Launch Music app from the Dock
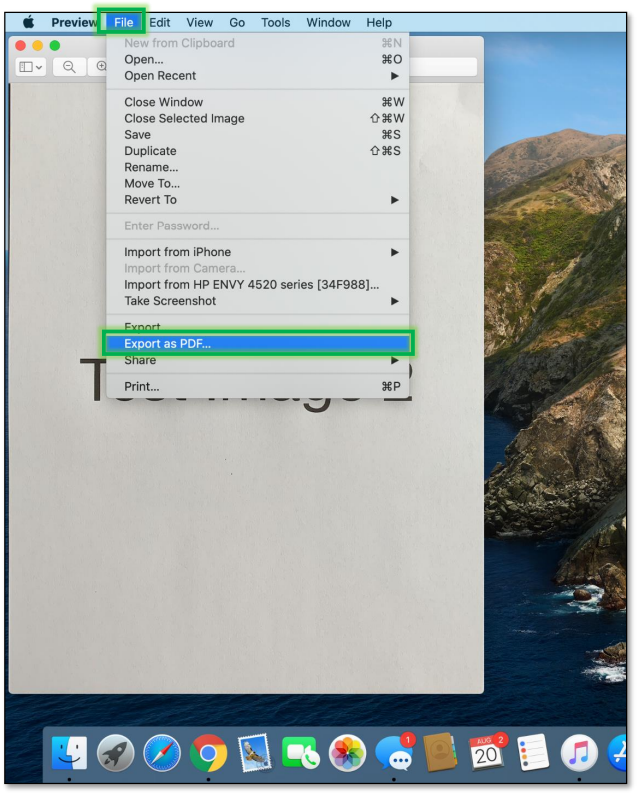Screen dimensions: 637x793 [x=579, y=753]
